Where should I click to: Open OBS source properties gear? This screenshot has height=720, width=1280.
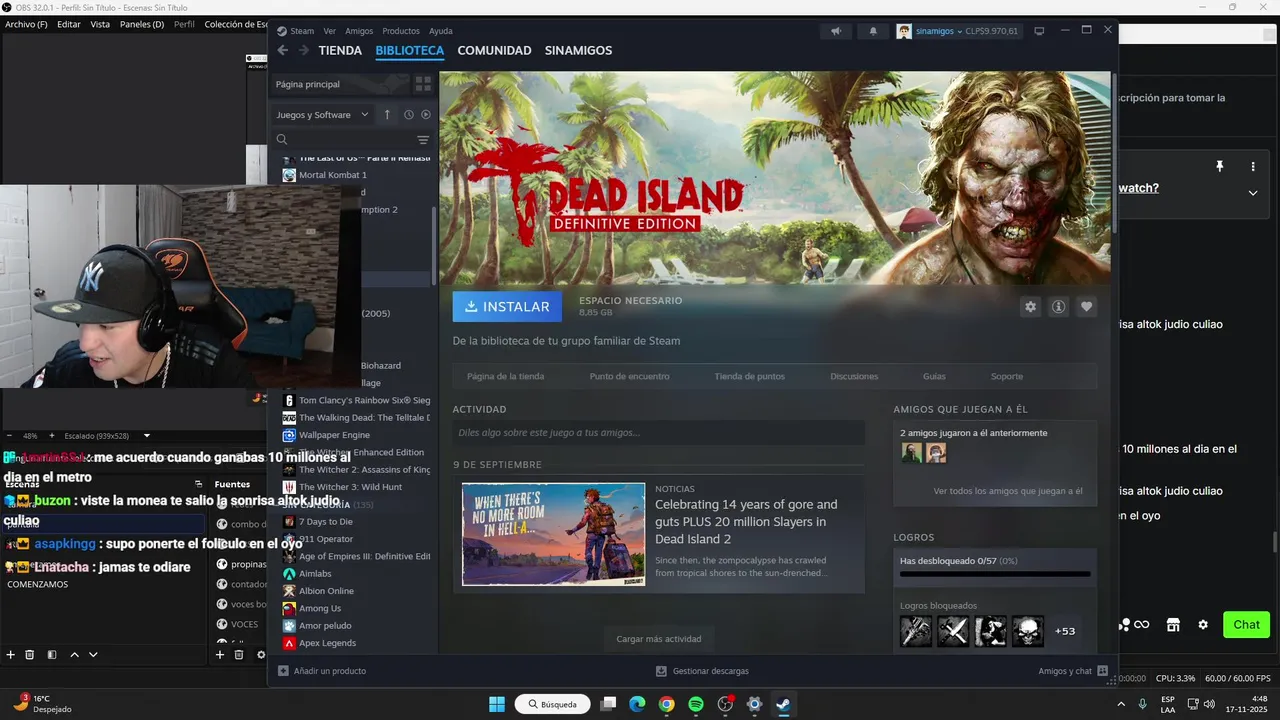[261, 655]
